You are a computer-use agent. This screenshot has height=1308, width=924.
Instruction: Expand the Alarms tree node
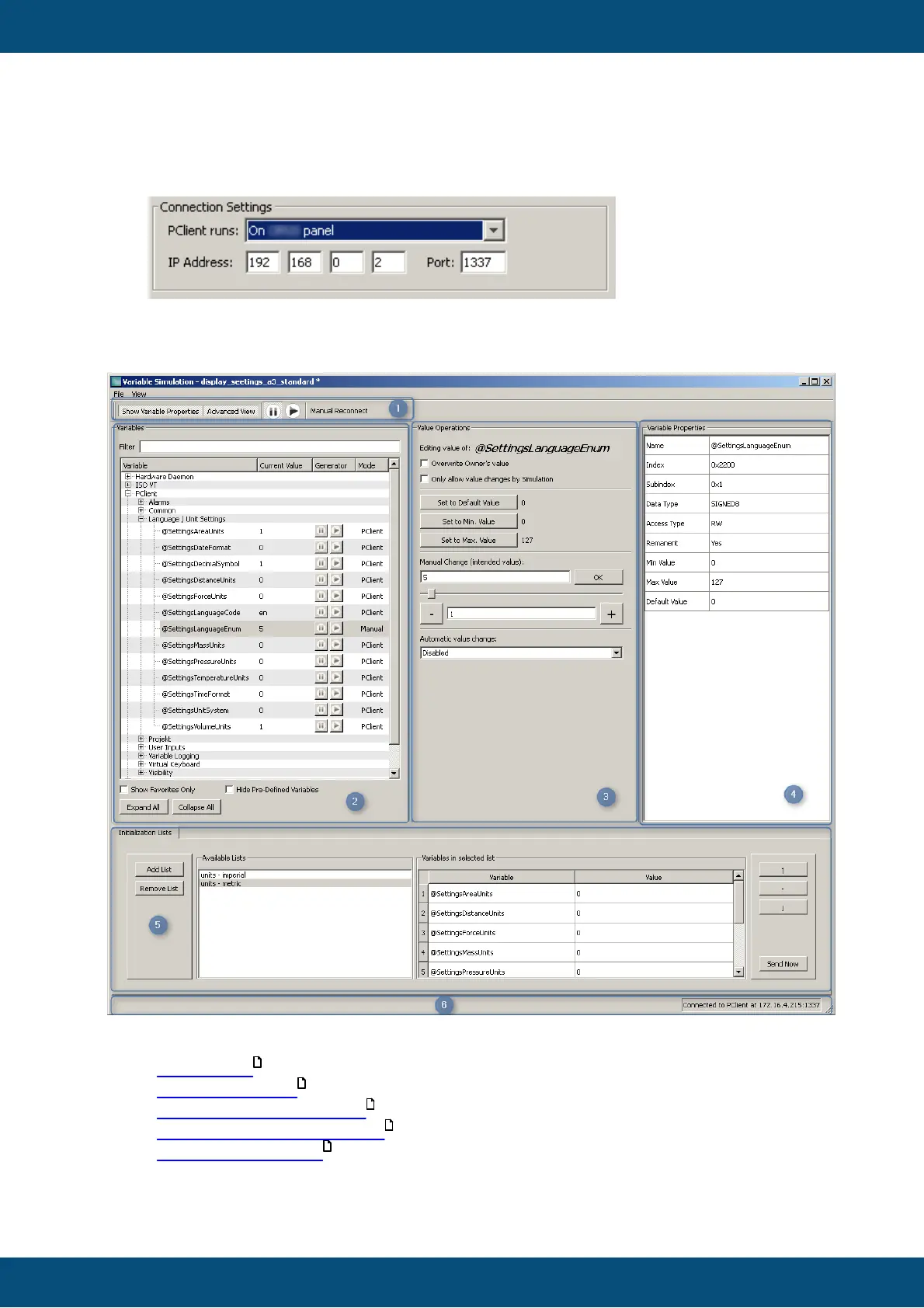tap(141, 503)
